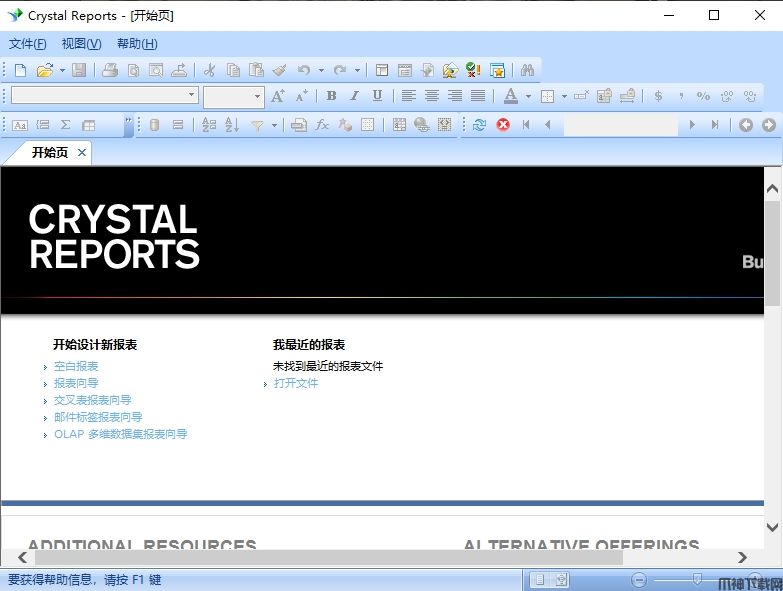This screenshot has width=783, height=591.
Task: Click the Refresh report data icon
Action: (480, 125)
